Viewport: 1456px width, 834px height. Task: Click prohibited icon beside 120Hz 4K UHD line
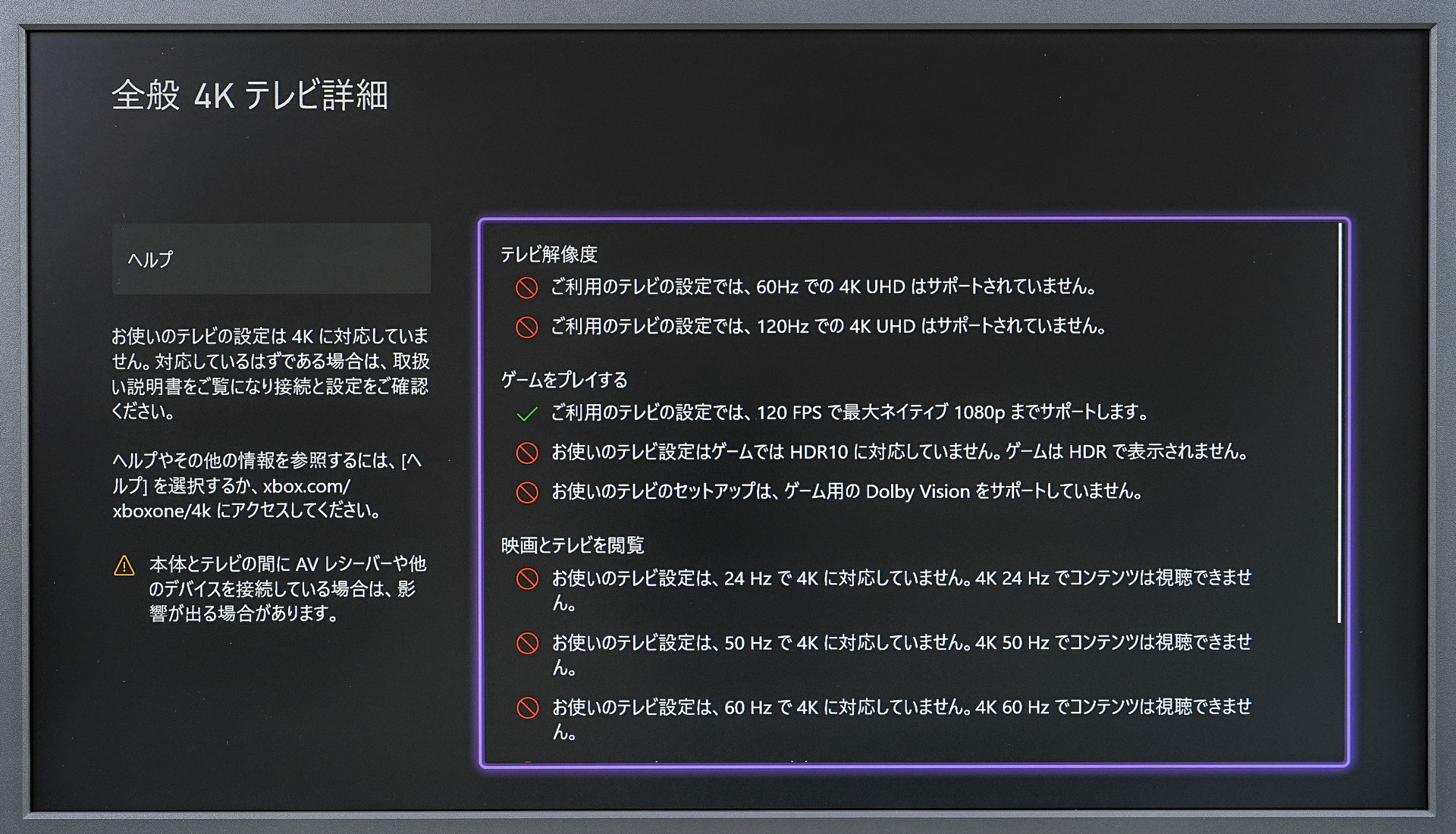tap(526, 327)
